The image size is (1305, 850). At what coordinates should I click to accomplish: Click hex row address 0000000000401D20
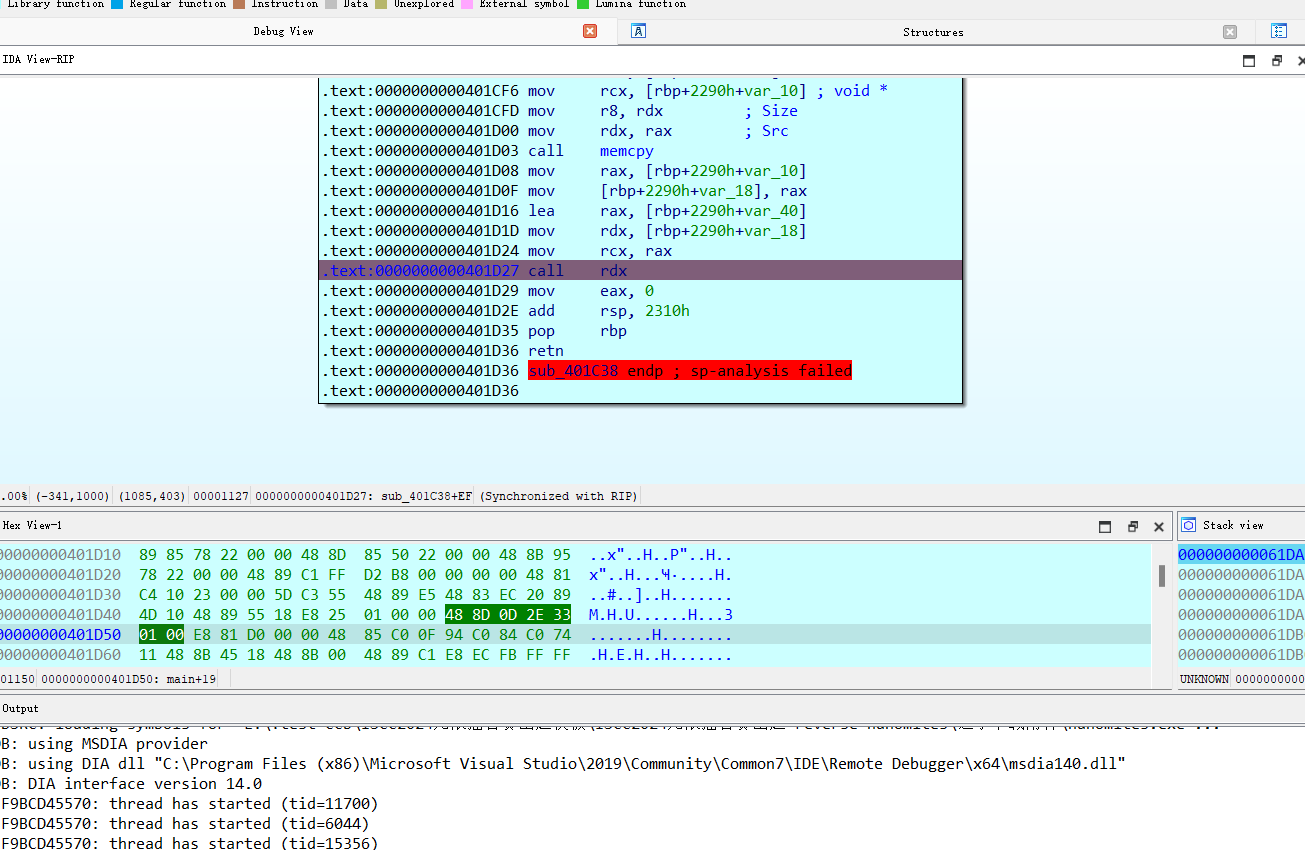pos(60,575)
